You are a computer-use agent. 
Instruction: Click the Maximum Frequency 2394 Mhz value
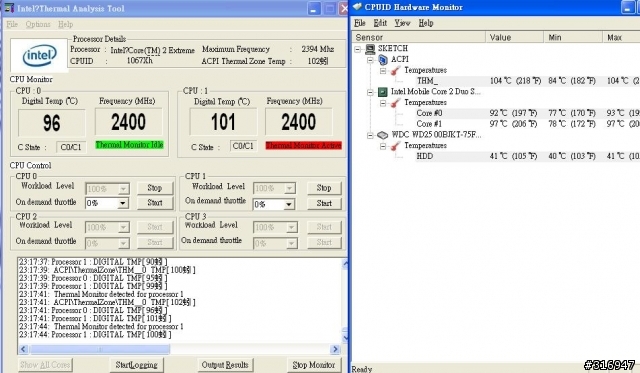tap(318, 49)
